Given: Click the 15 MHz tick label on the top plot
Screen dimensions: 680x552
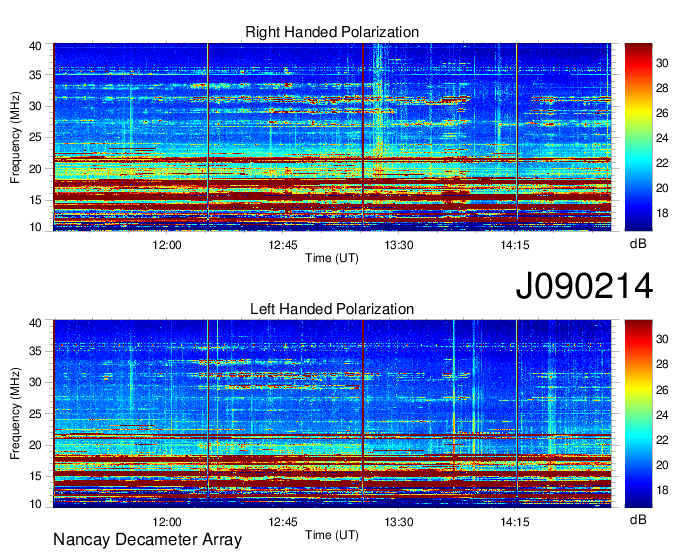Looking at the screenshot, I should click(x=35, y=200).
